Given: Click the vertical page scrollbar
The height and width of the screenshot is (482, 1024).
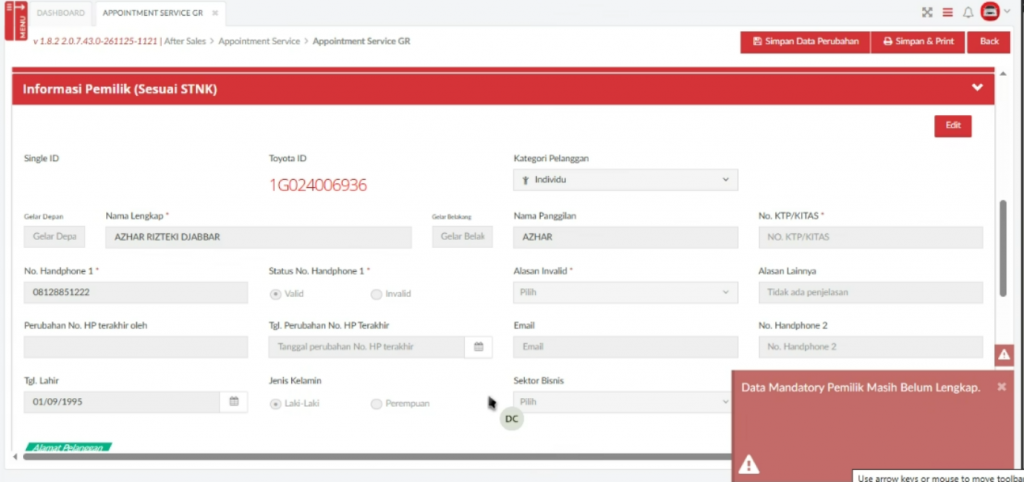Looking at the screenshot, I should 1003,247.
